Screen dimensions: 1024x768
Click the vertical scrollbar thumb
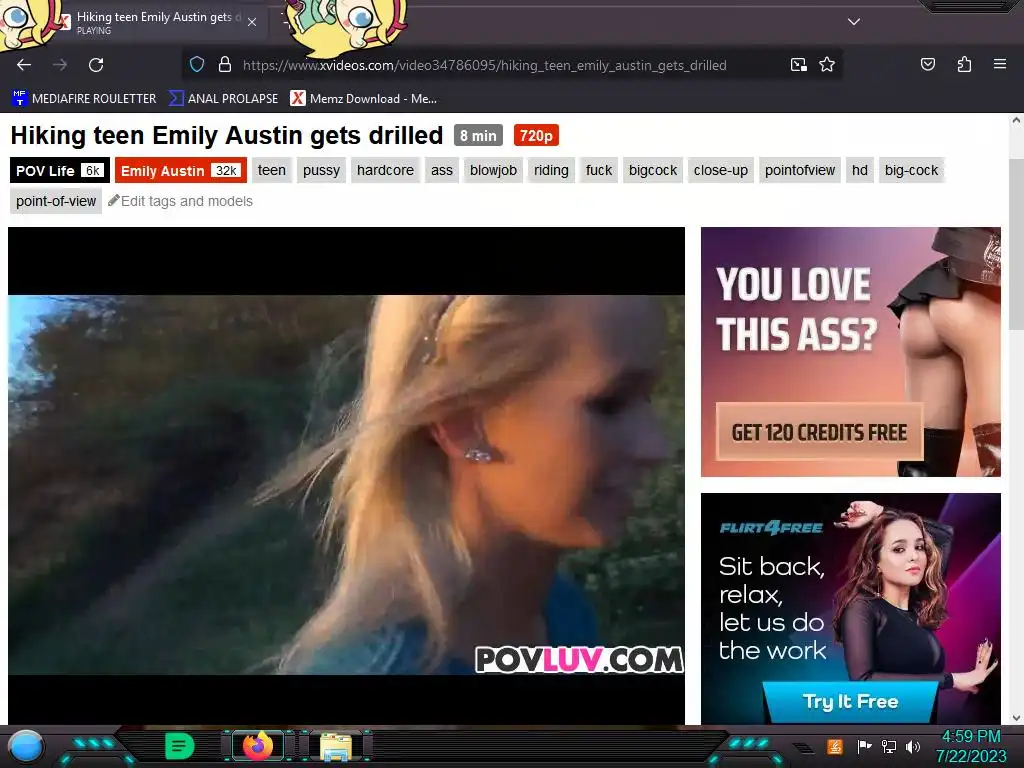tap(1016, 245)
